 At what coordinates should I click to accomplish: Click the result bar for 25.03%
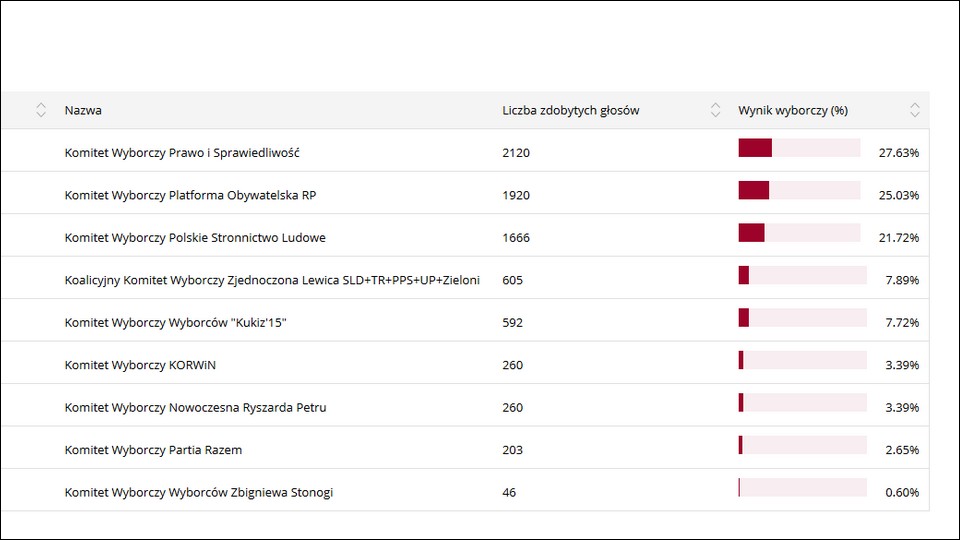tap(799, 190)
